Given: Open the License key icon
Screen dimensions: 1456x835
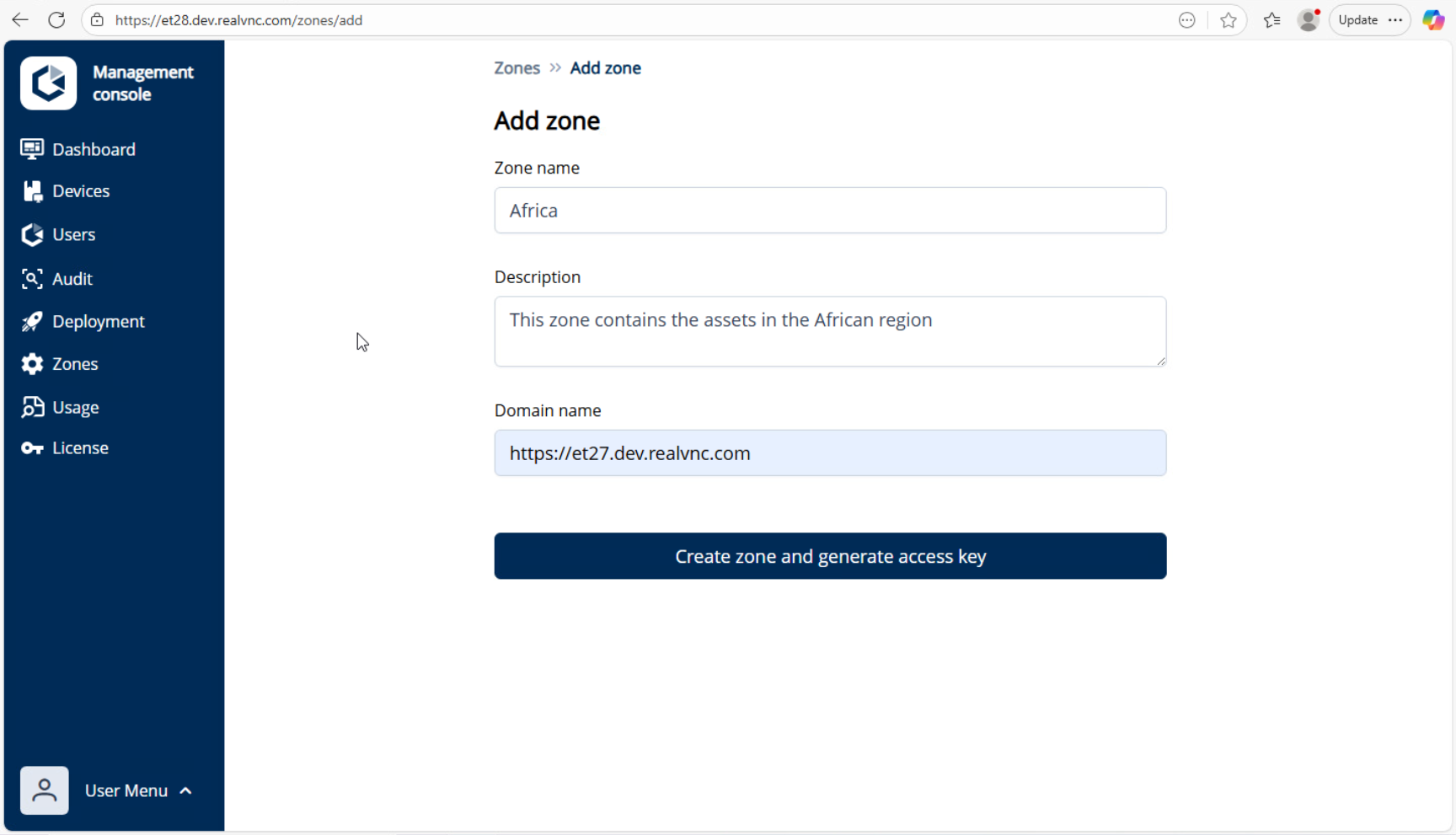Looking at the screenshot, I should [32, 447].
